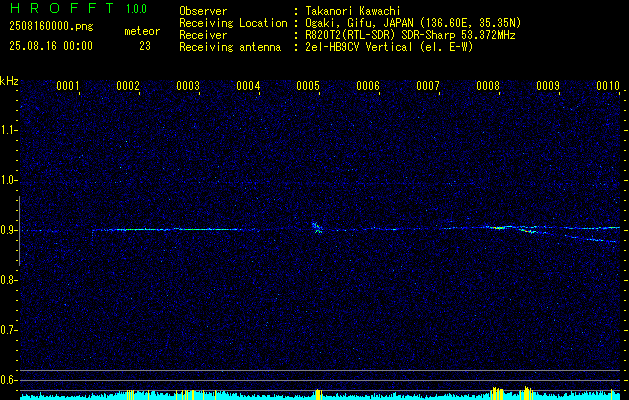Screen dimensions: 629x400
Task: Click time marker 0010
Action: tap(608, 85)
